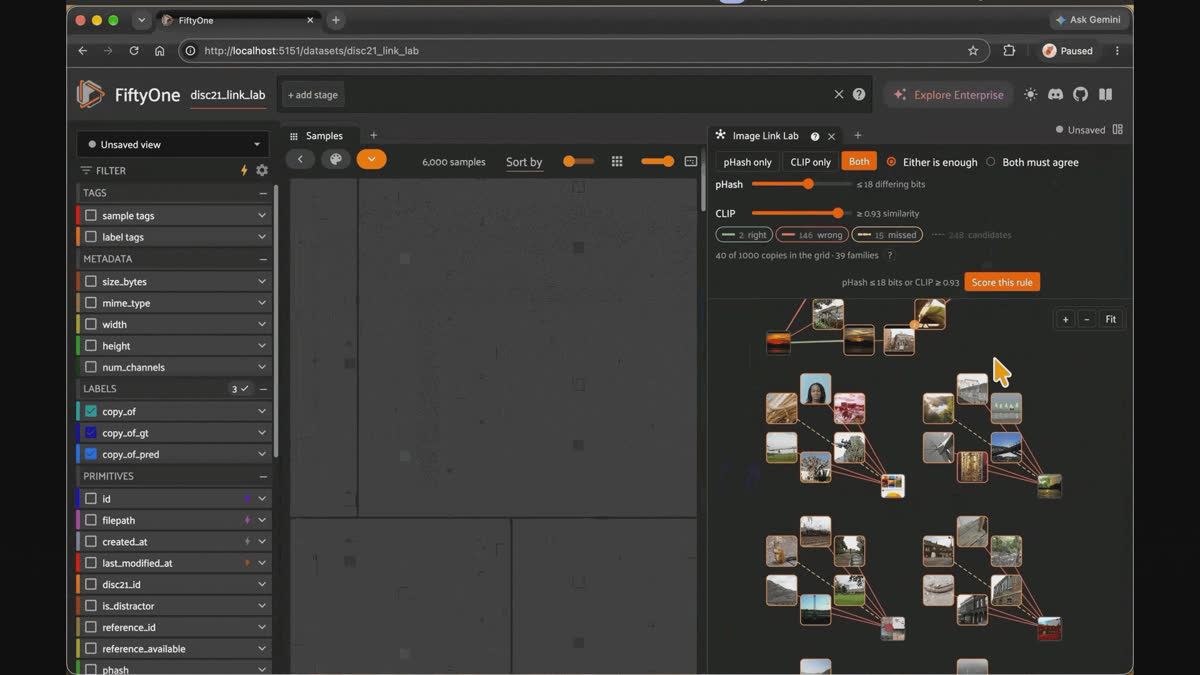The height and width of the screenshot is (675, 1200).
Task: Click the FiftyOne logo icon
Action: (x=90, y=94)
